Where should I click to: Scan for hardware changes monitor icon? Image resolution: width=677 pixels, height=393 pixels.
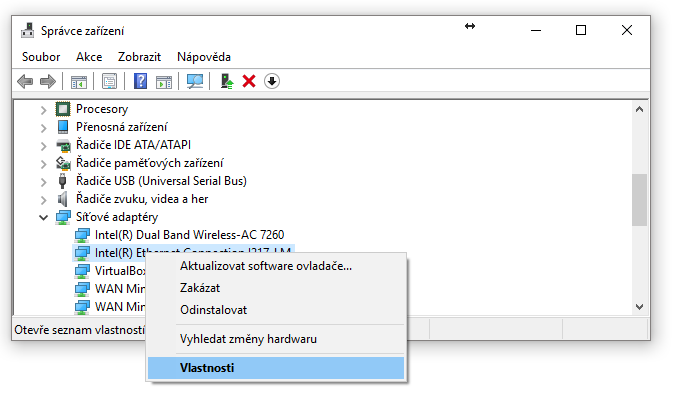(x=195, y=81)
